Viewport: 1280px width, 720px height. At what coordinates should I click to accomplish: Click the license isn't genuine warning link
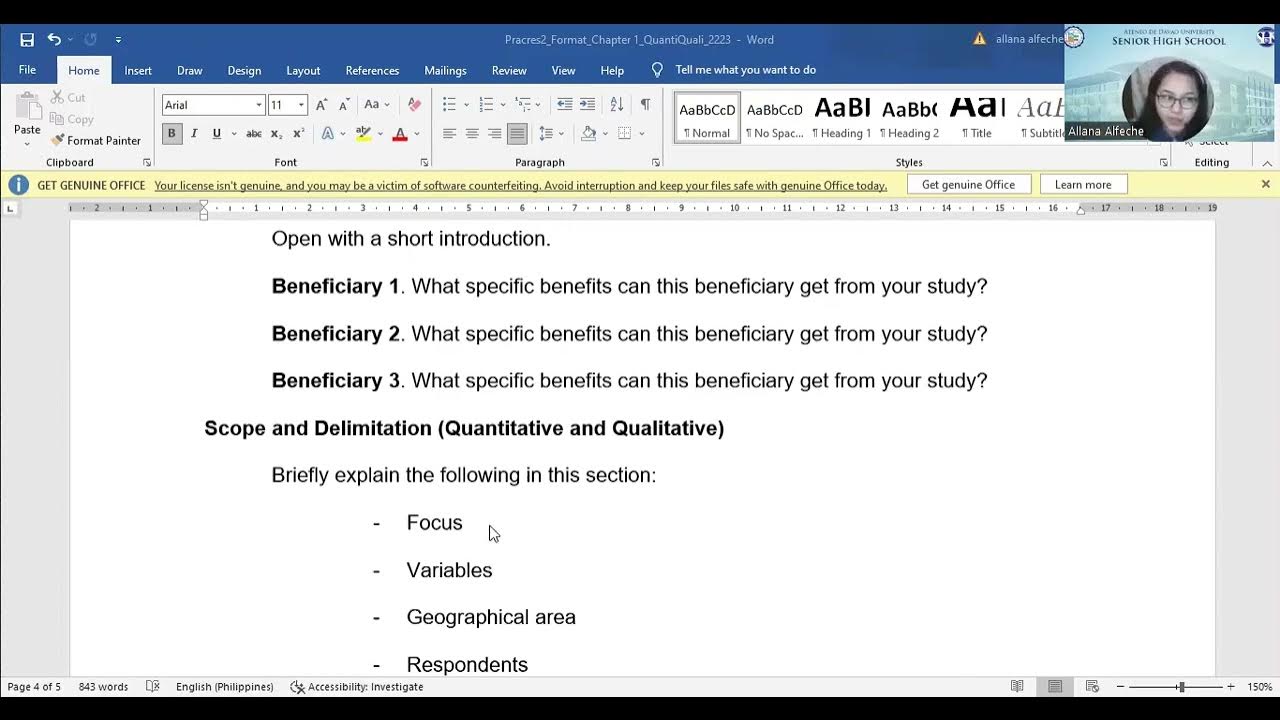click(x=520, y=185)
